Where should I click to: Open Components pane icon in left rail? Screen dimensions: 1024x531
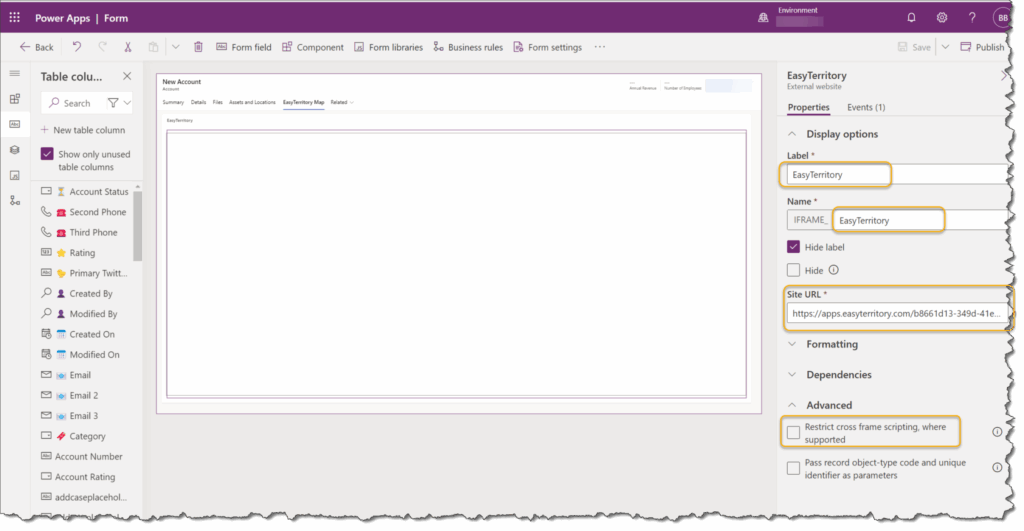tap(15, 99)
